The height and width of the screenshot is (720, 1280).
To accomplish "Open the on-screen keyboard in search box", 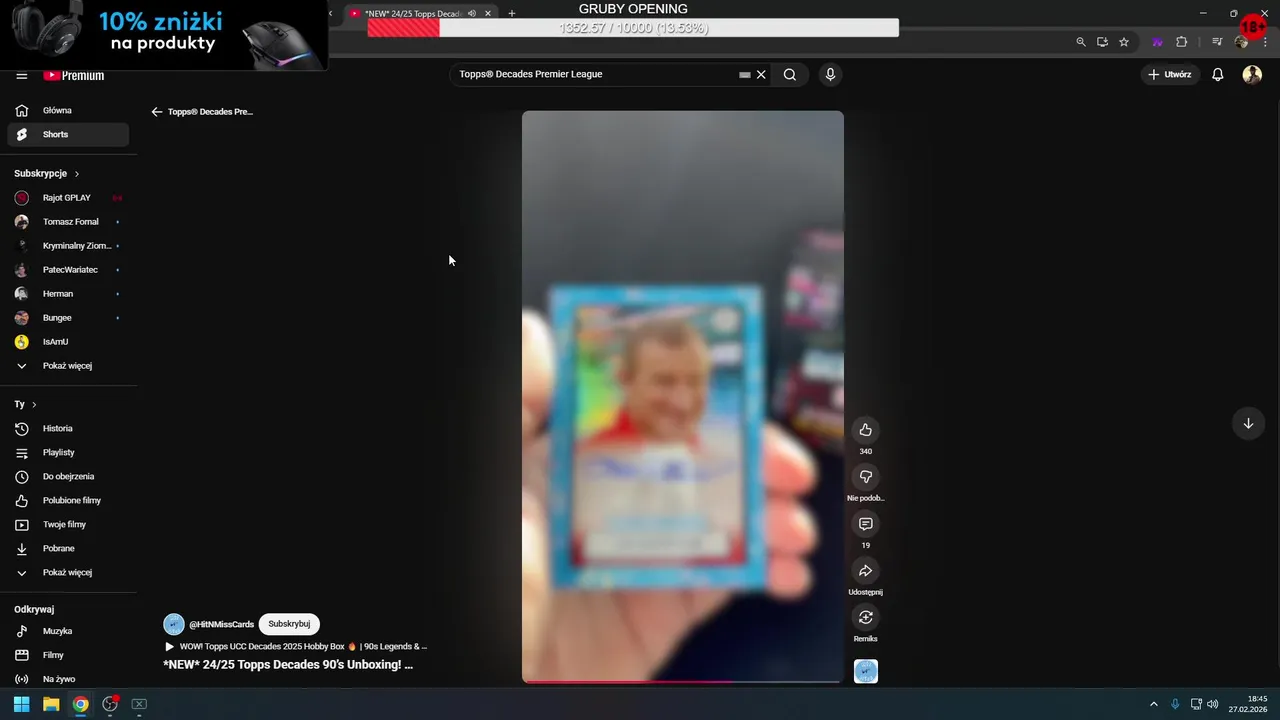I will 744,75.
